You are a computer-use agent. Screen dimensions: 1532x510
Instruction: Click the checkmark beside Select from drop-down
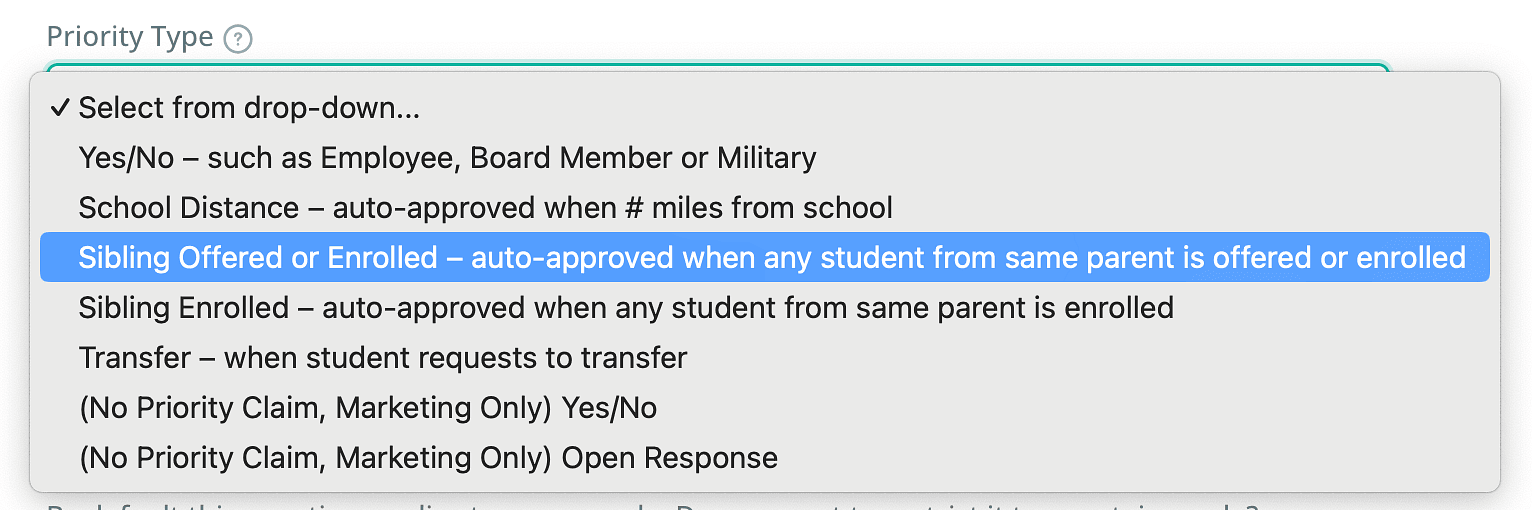pyautogui.click(x=60, y=108)
